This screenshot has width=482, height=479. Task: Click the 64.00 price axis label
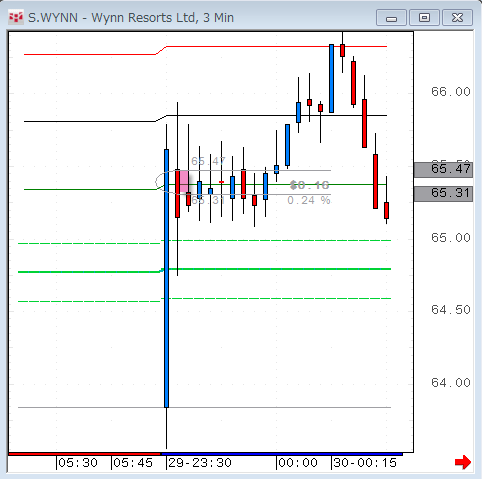451,383
